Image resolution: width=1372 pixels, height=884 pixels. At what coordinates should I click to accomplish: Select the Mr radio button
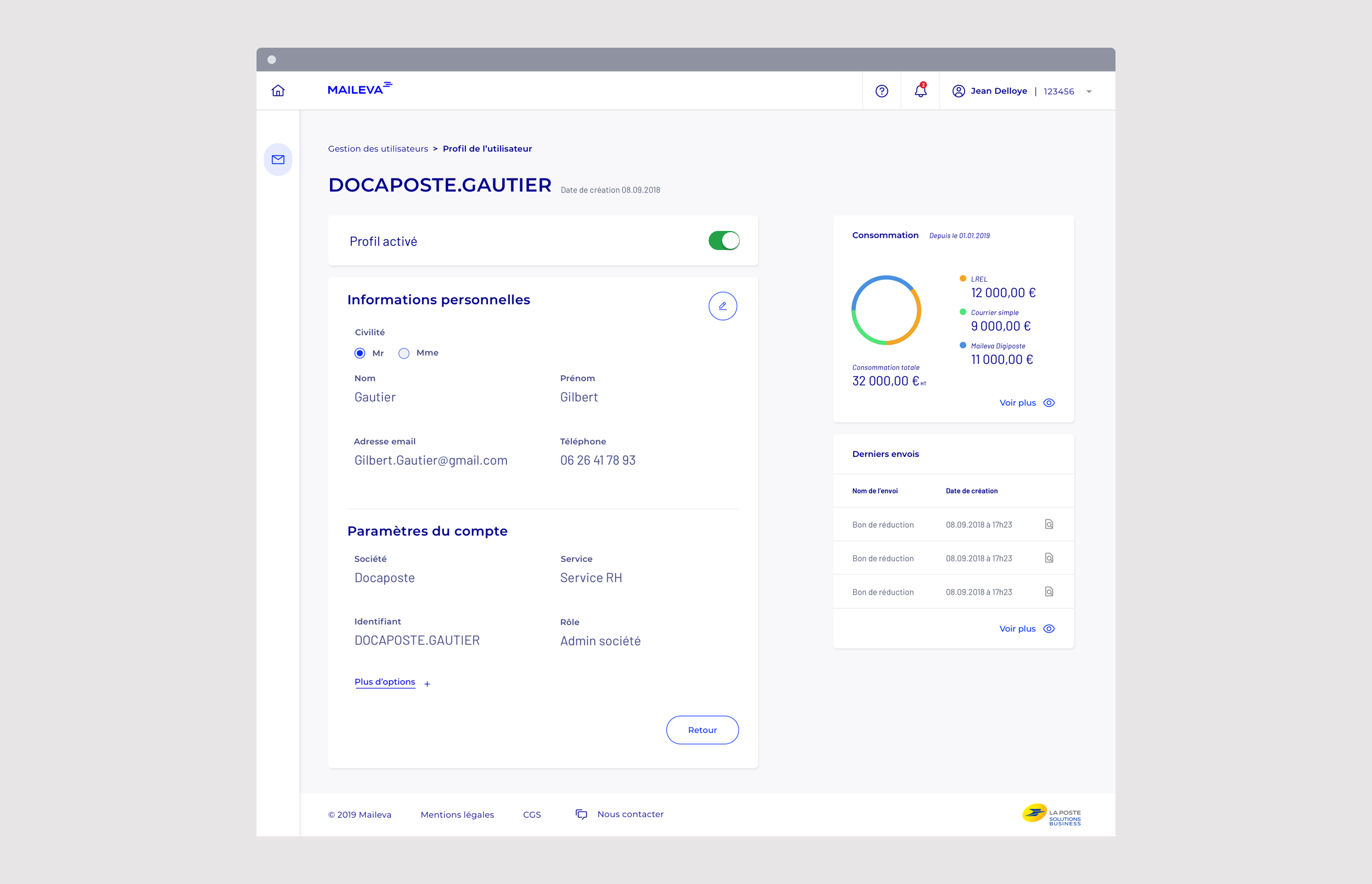pos(360,353)
